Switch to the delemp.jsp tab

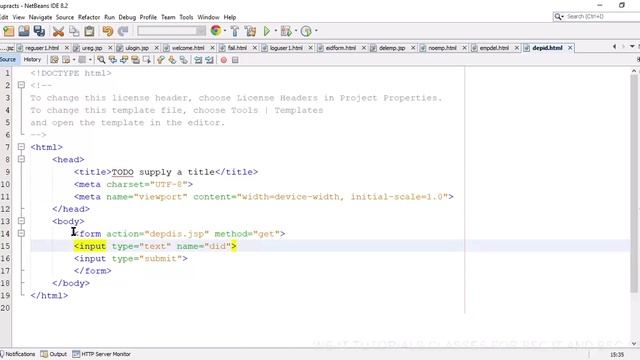[x=392, y=48]
